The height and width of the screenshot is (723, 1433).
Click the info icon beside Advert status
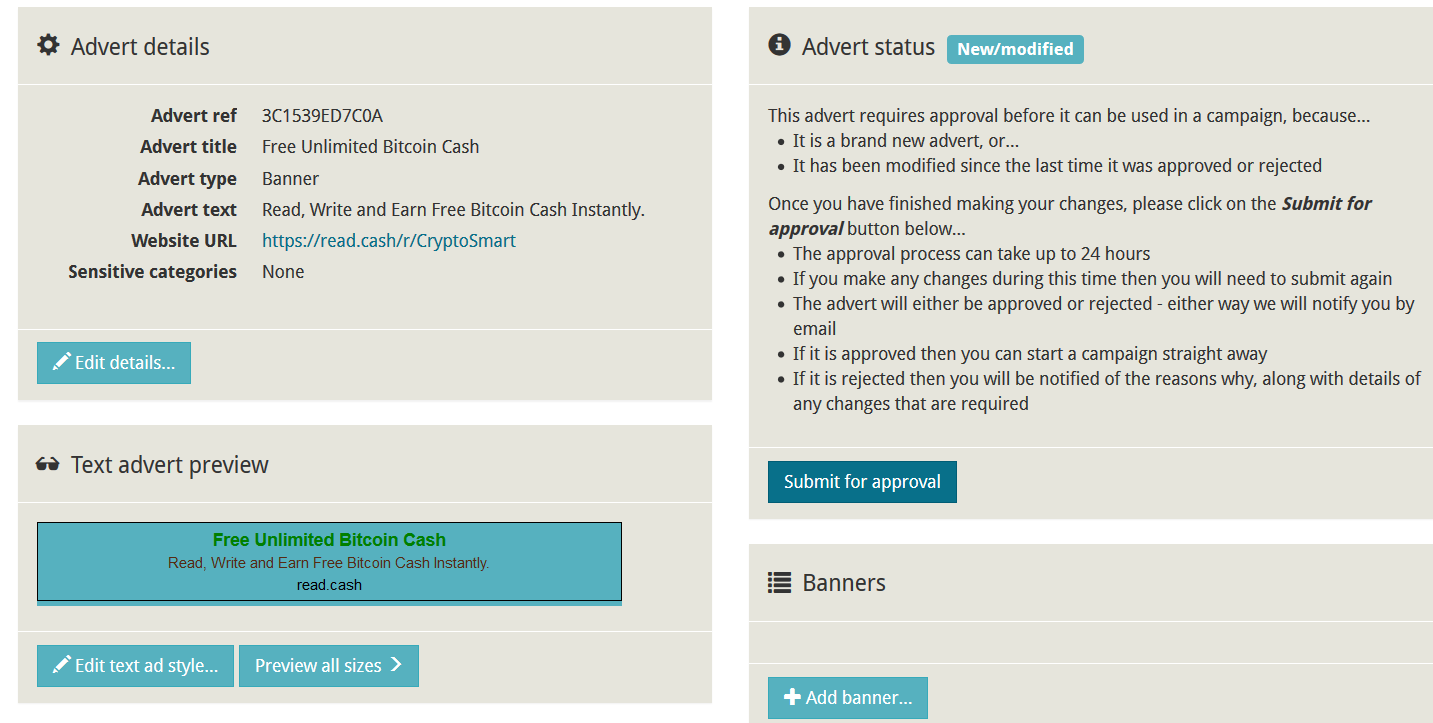[x=779, y=45]
